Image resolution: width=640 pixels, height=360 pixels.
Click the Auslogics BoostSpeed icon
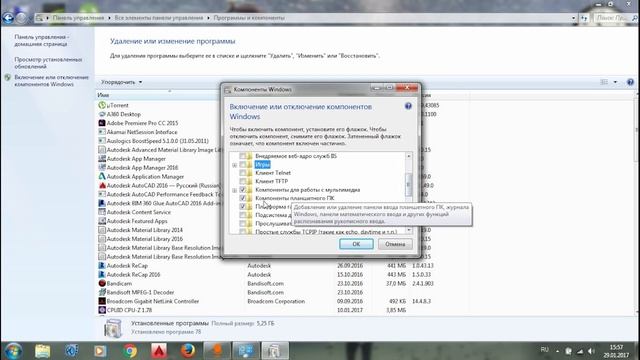click(102, 141)
